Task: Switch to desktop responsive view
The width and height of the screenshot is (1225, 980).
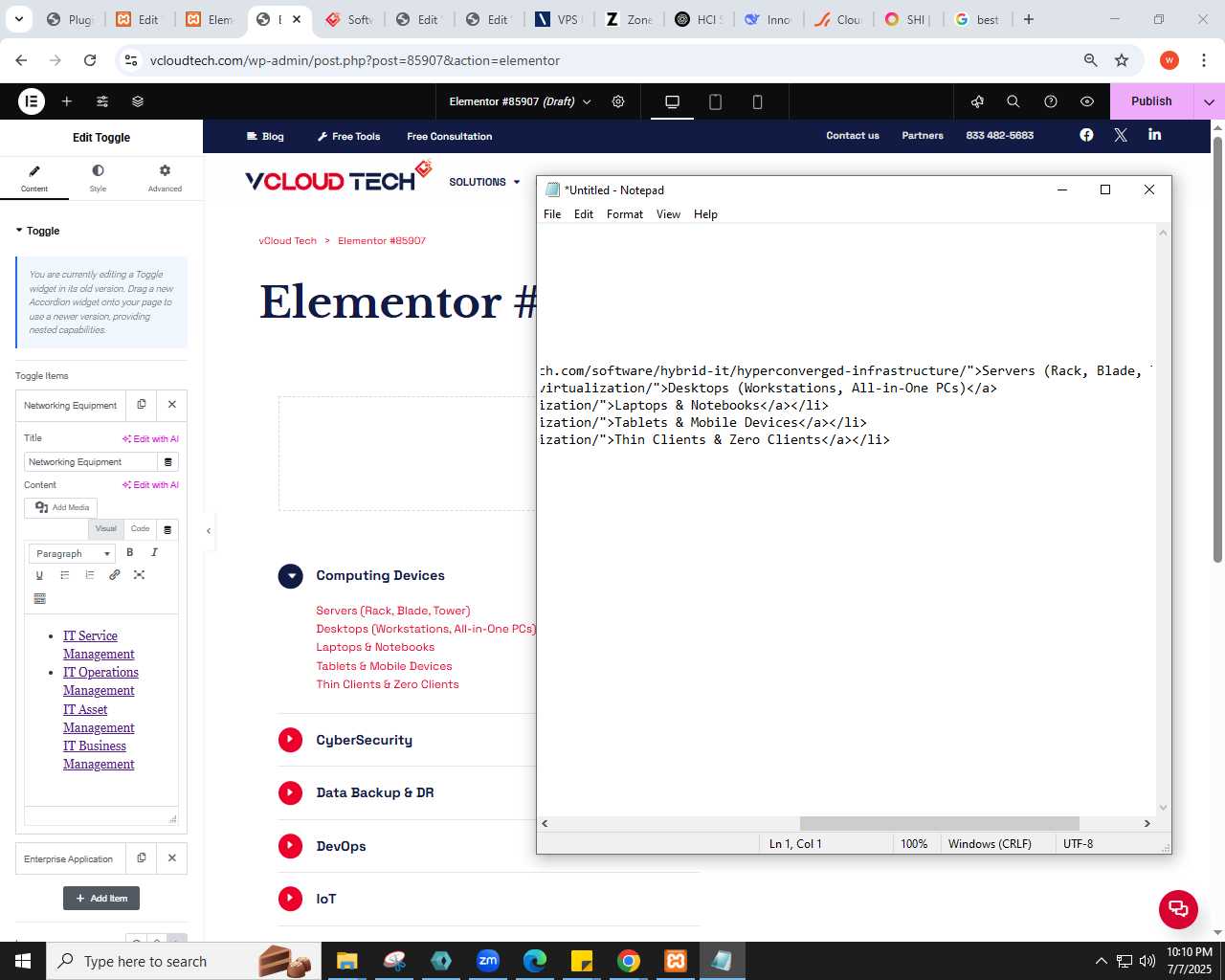Action: pyautogui.click(x=673, y=101)
